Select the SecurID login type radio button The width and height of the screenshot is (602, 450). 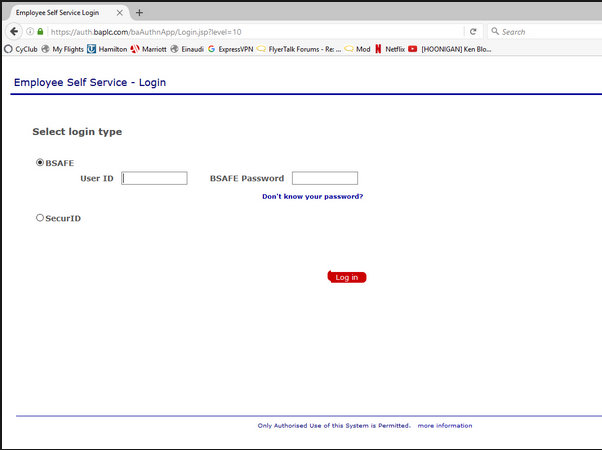click(x=40, y=218)
